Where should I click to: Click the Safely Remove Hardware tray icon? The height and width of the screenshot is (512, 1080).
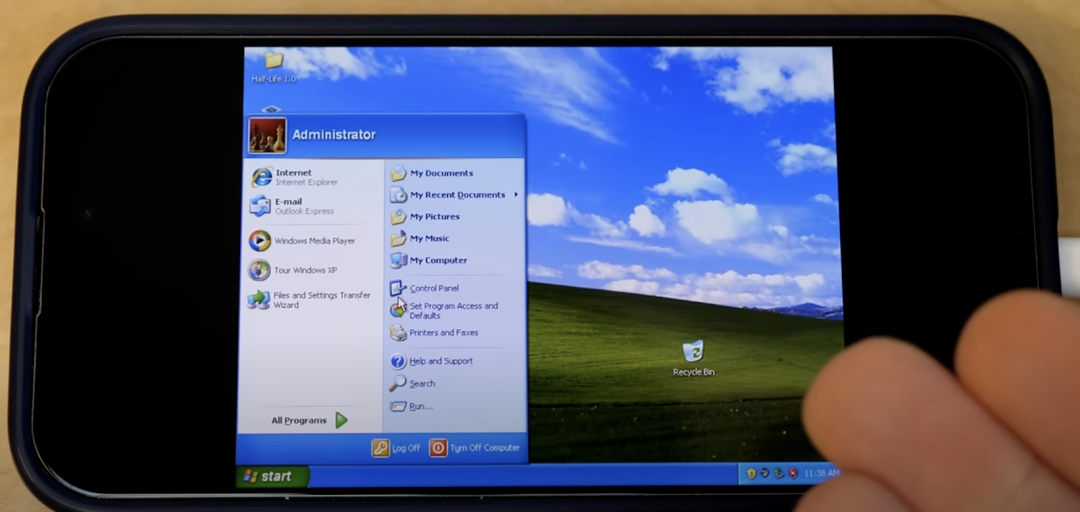pyautogui.click(x=779, y=473)
